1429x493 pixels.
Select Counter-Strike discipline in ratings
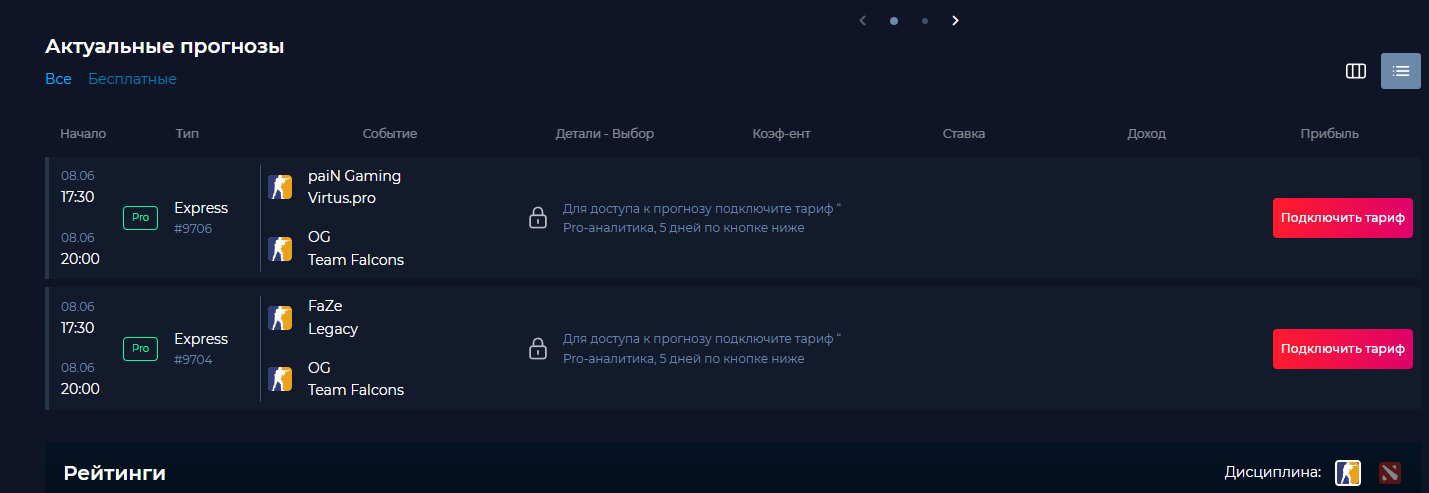(x=1348, y=472)
